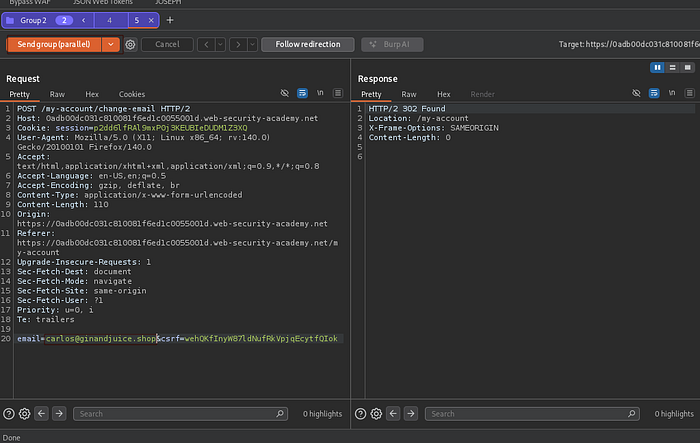The height and width of the screenshot is (443, 700).
Task: Go back to previous request in history
Action: (x=206, y=44)
